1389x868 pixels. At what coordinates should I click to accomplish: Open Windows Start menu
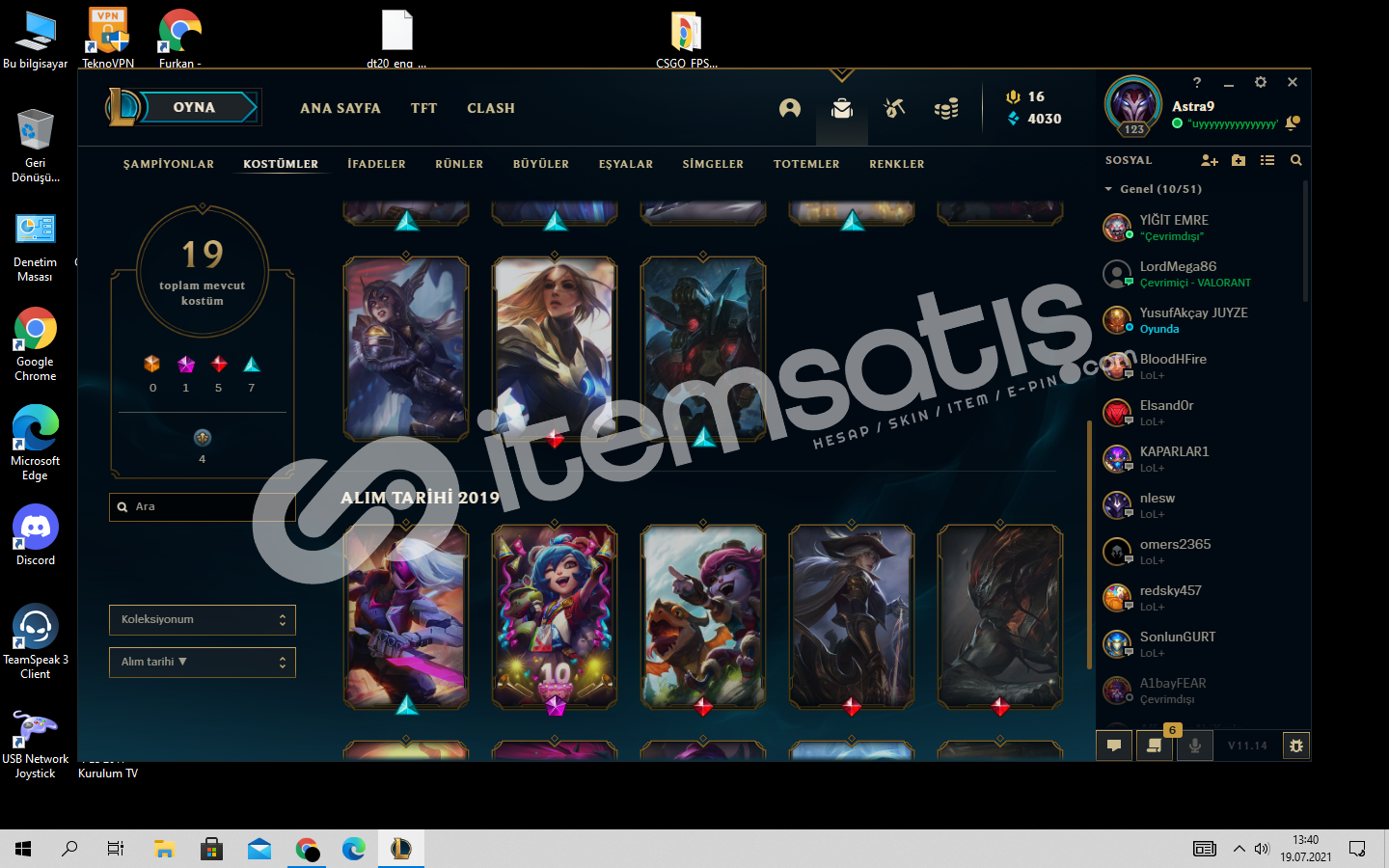click(23, 849)
